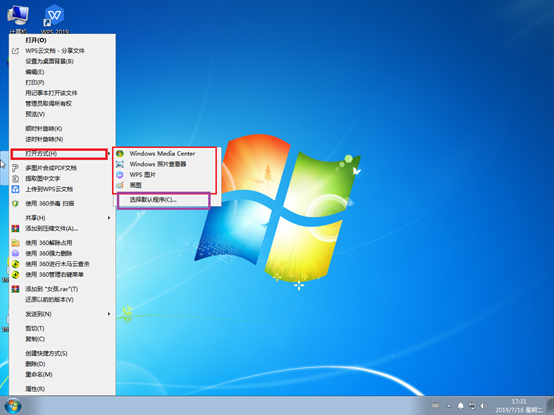Click the WPS 2019 desktop shortcut icon
The image size is (554, 415).
coord(54,17)
